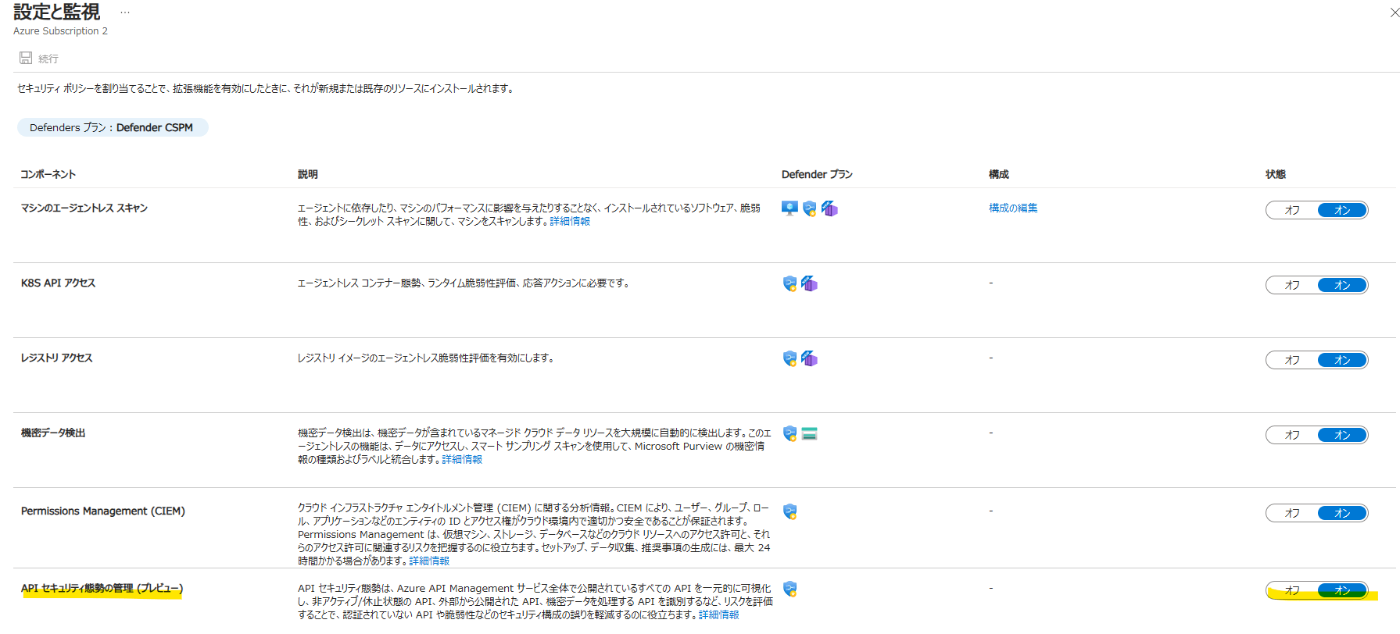Click the Defenders プラン: Defender CSPM pill
Image resolution: width=1400 pixels, height=634 pixels.
[113, 128]
